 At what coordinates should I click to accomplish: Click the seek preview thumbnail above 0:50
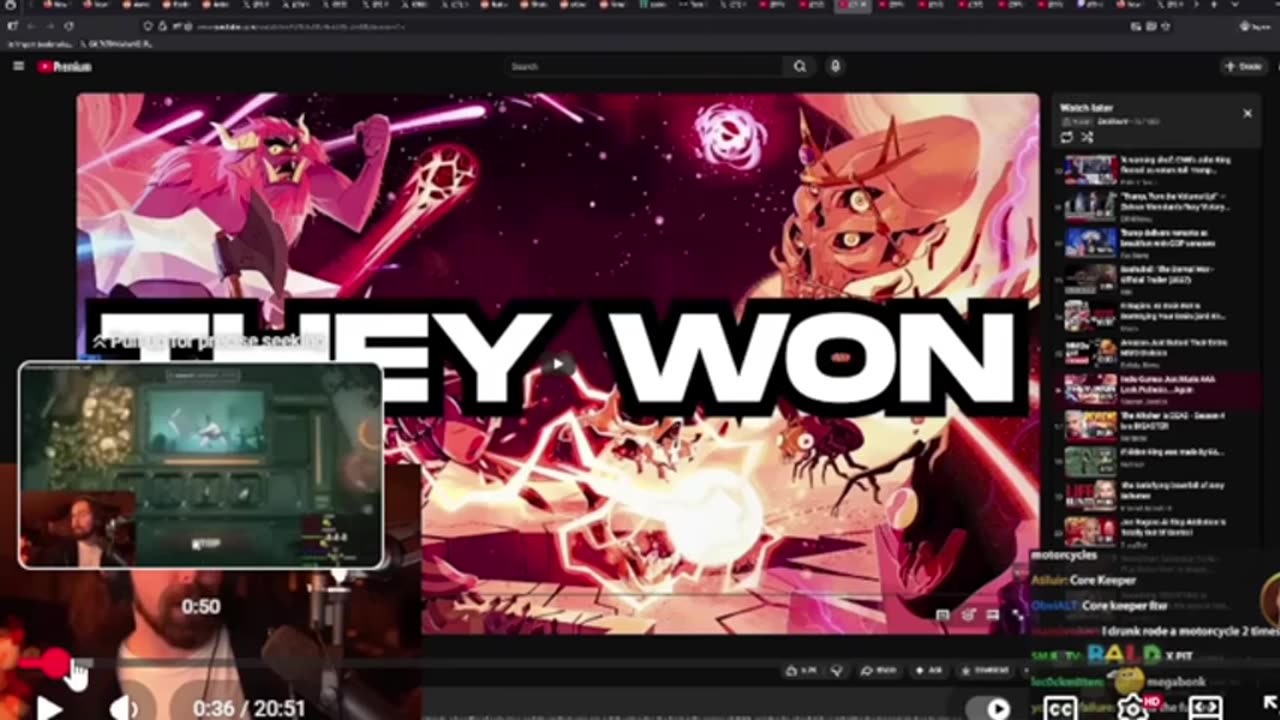coord(200,465)
